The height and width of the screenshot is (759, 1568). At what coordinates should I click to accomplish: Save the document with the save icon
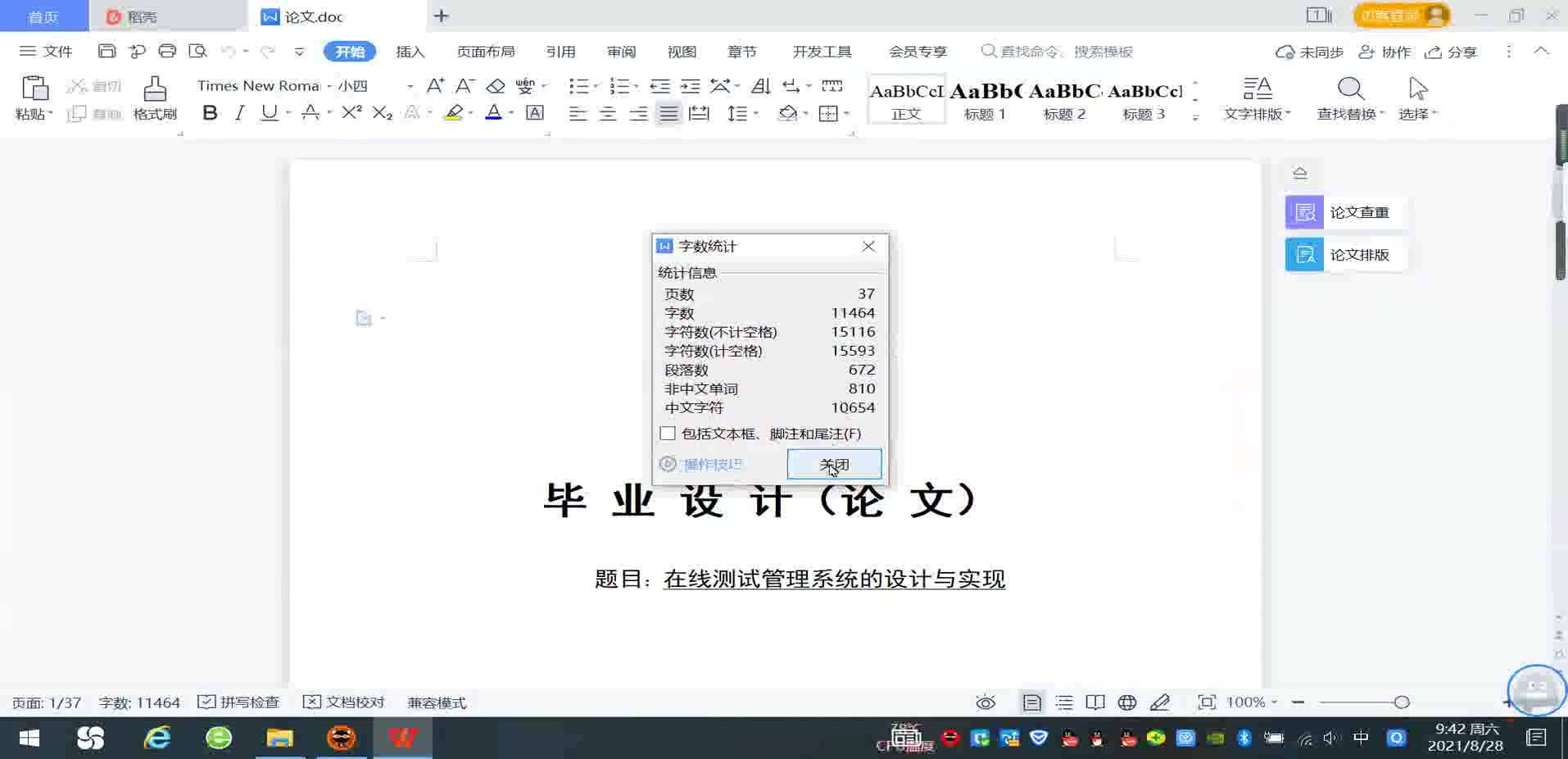[106, 51]
